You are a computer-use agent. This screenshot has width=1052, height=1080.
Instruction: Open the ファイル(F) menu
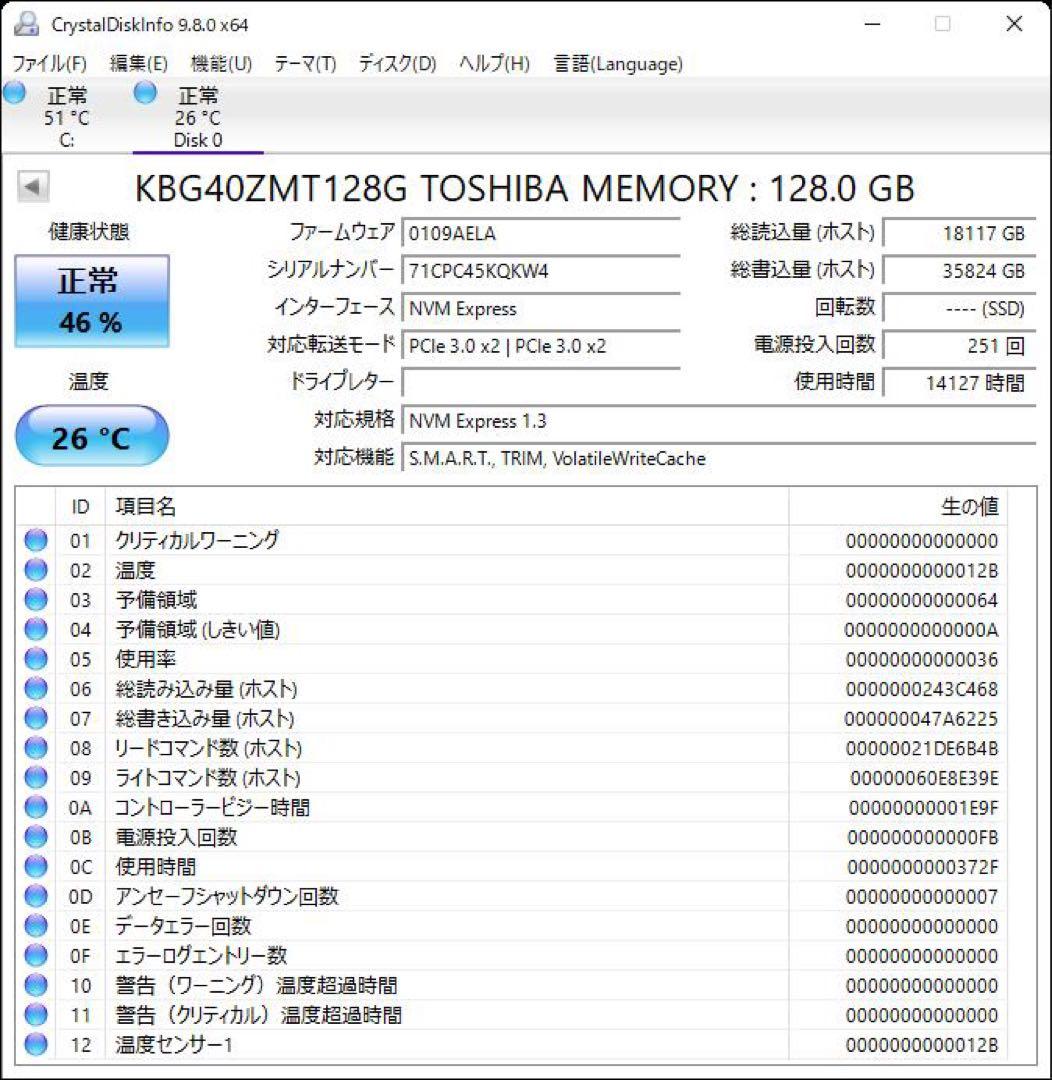pyautogui.click(x=50, y=63)
